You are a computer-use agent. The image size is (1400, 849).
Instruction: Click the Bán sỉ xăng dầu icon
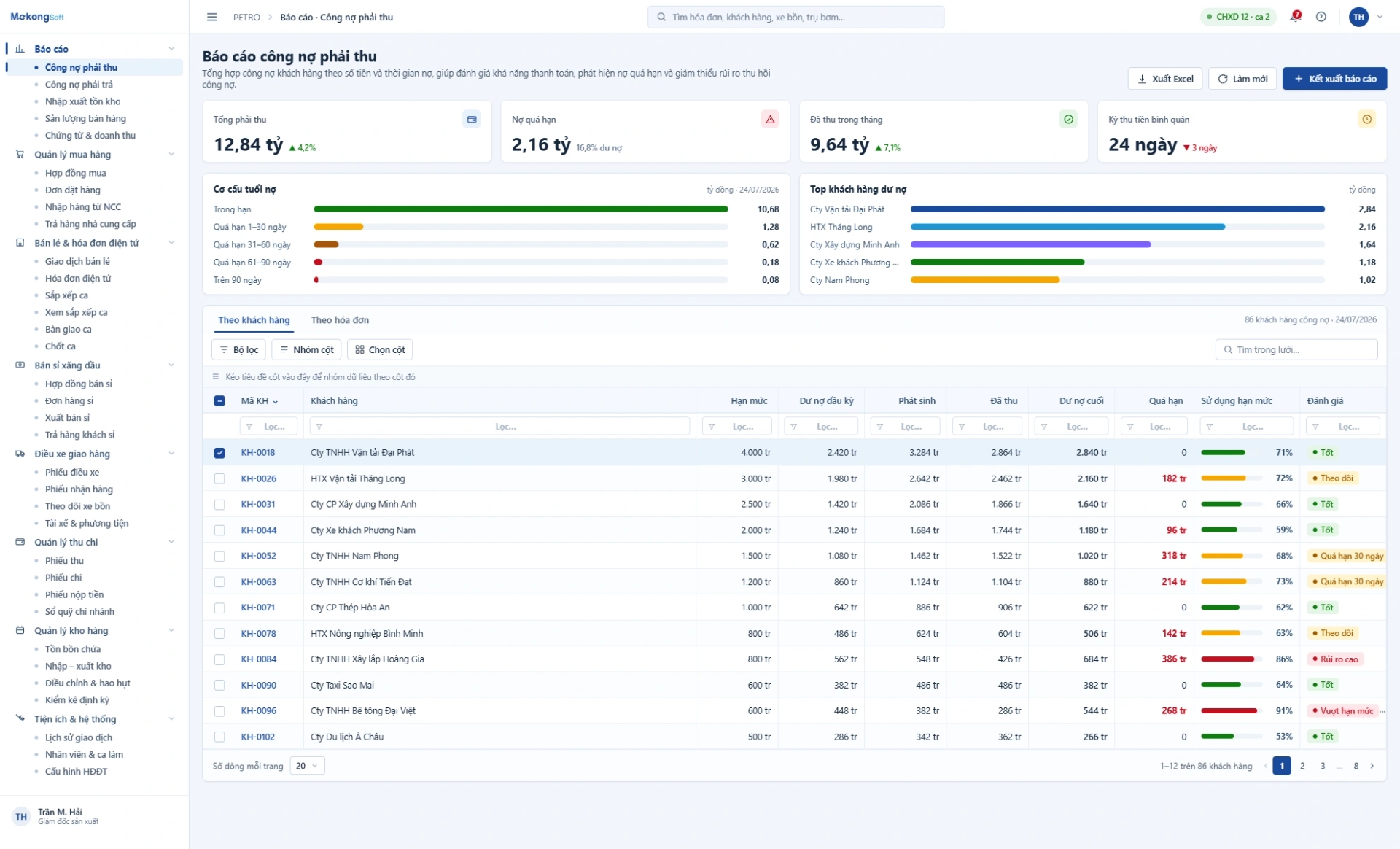(20, 365)
